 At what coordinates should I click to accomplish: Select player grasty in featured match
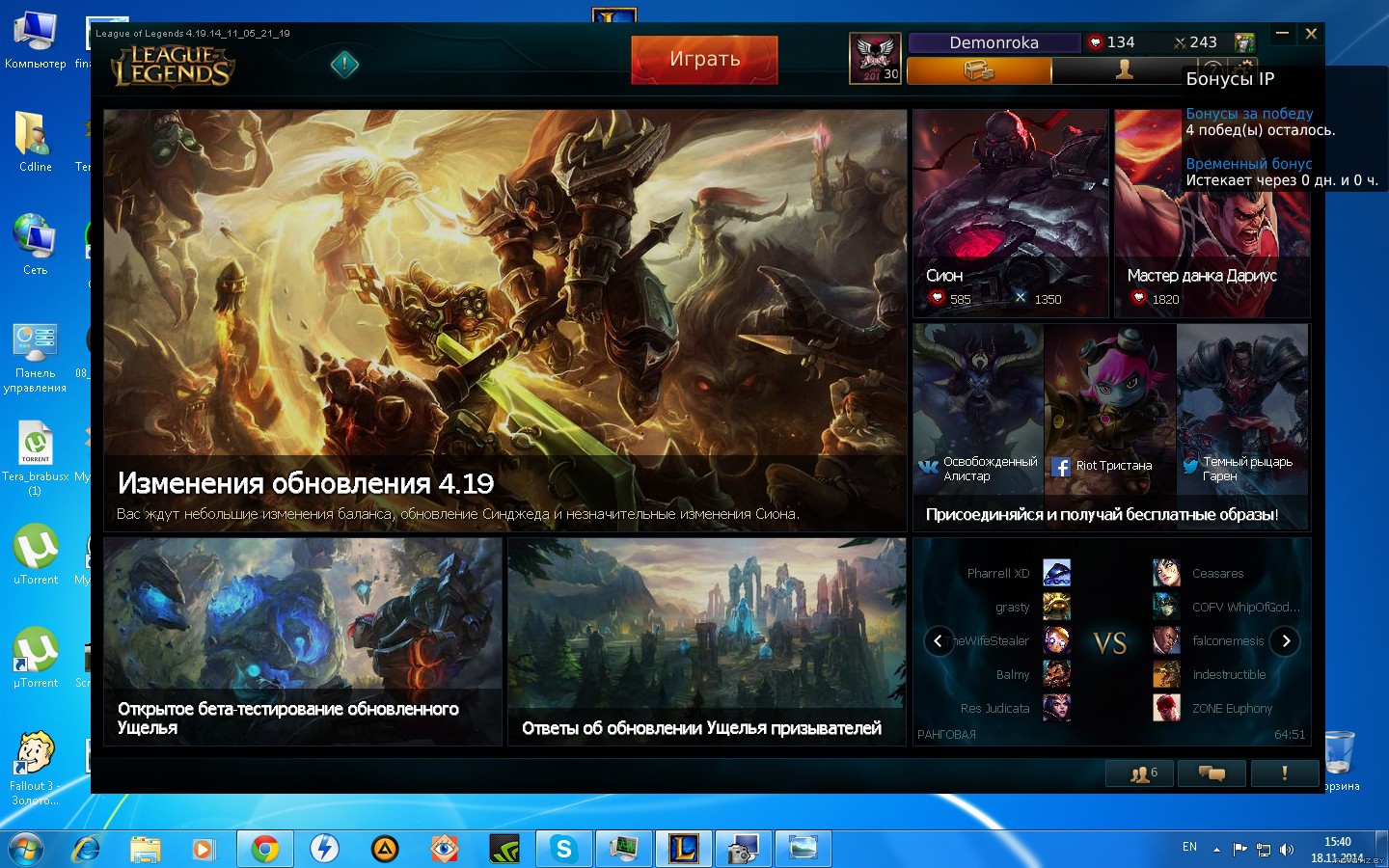tap(1012, 607)
